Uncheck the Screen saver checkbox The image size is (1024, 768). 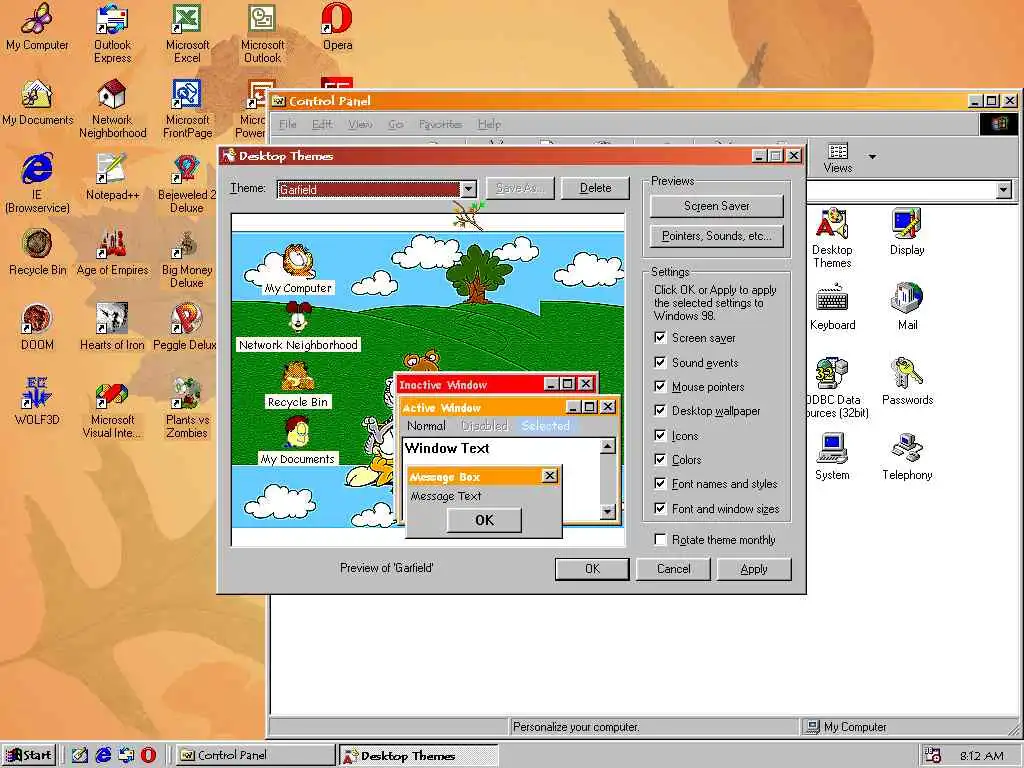pyautogui.click(x=660, y=338)
